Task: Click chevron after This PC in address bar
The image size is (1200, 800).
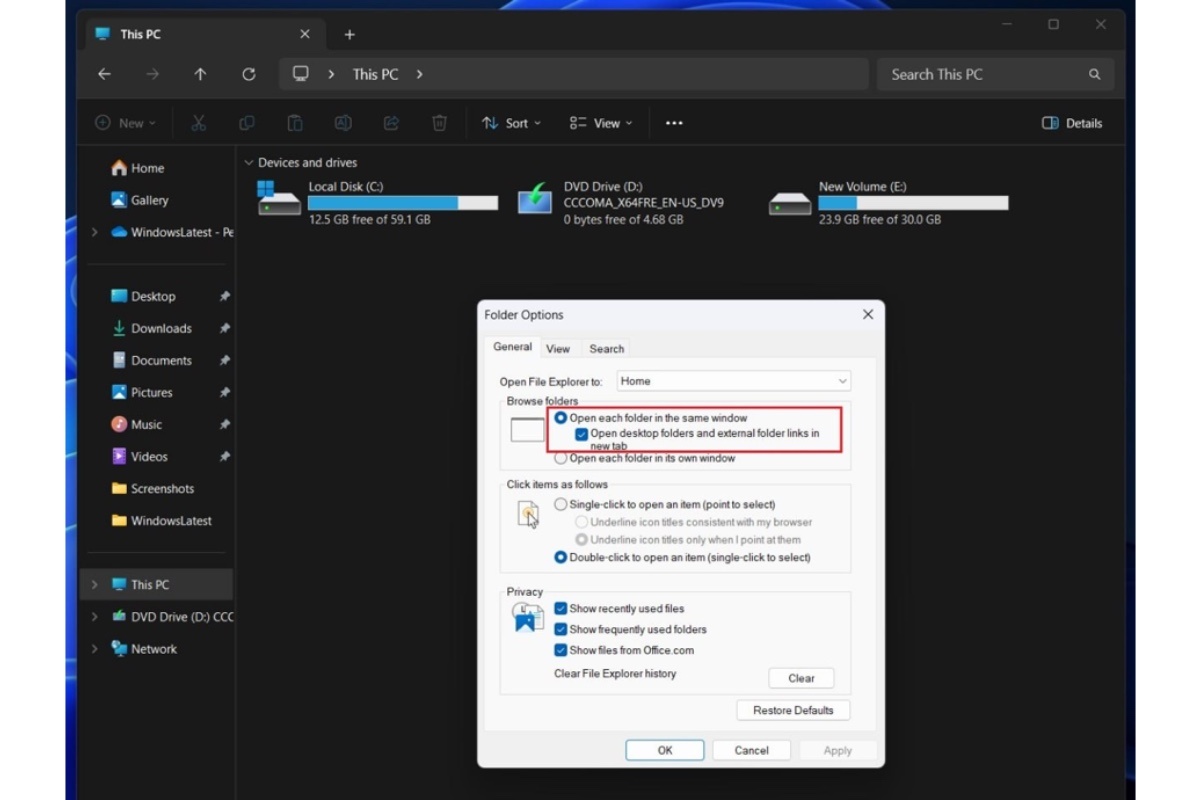Action: point(419,74)
